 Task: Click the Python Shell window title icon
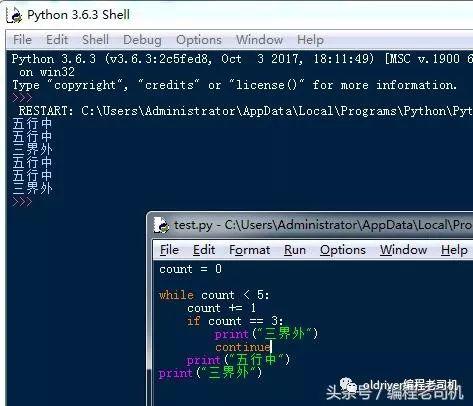(x=14, y=15)
